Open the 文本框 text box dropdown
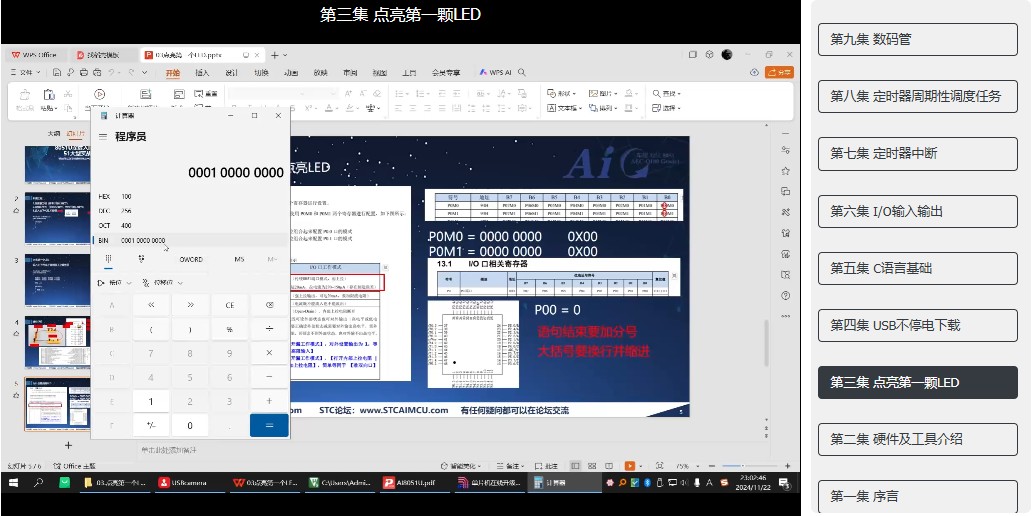The width and height of the screenshot is (1032, 516). point(564,107)
